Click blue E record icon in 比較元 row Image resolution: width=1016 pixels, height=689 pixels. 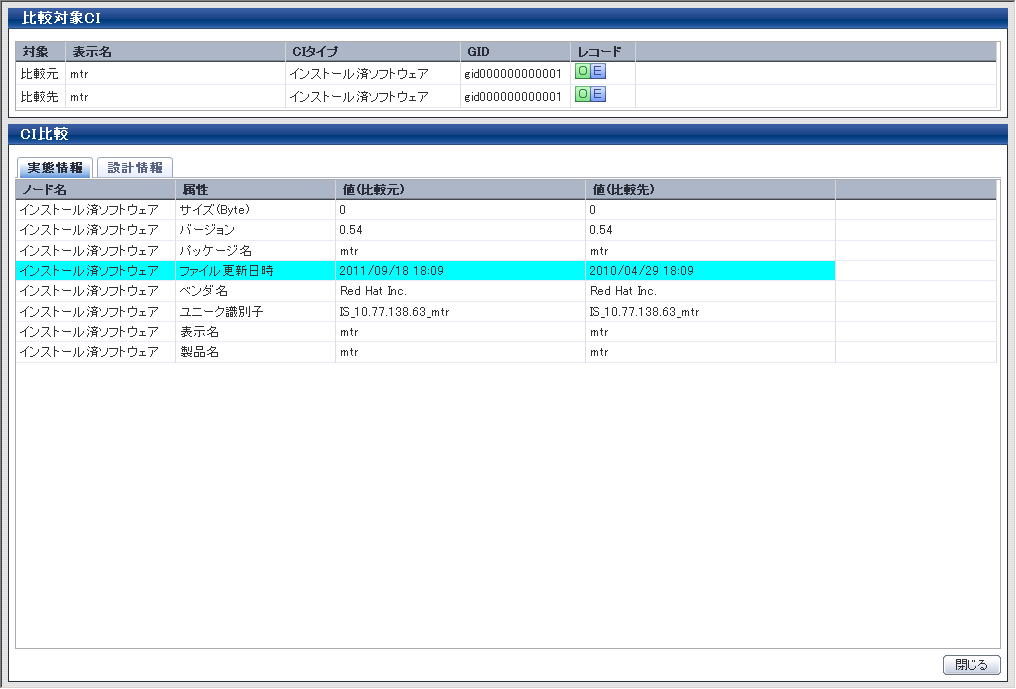598,71
